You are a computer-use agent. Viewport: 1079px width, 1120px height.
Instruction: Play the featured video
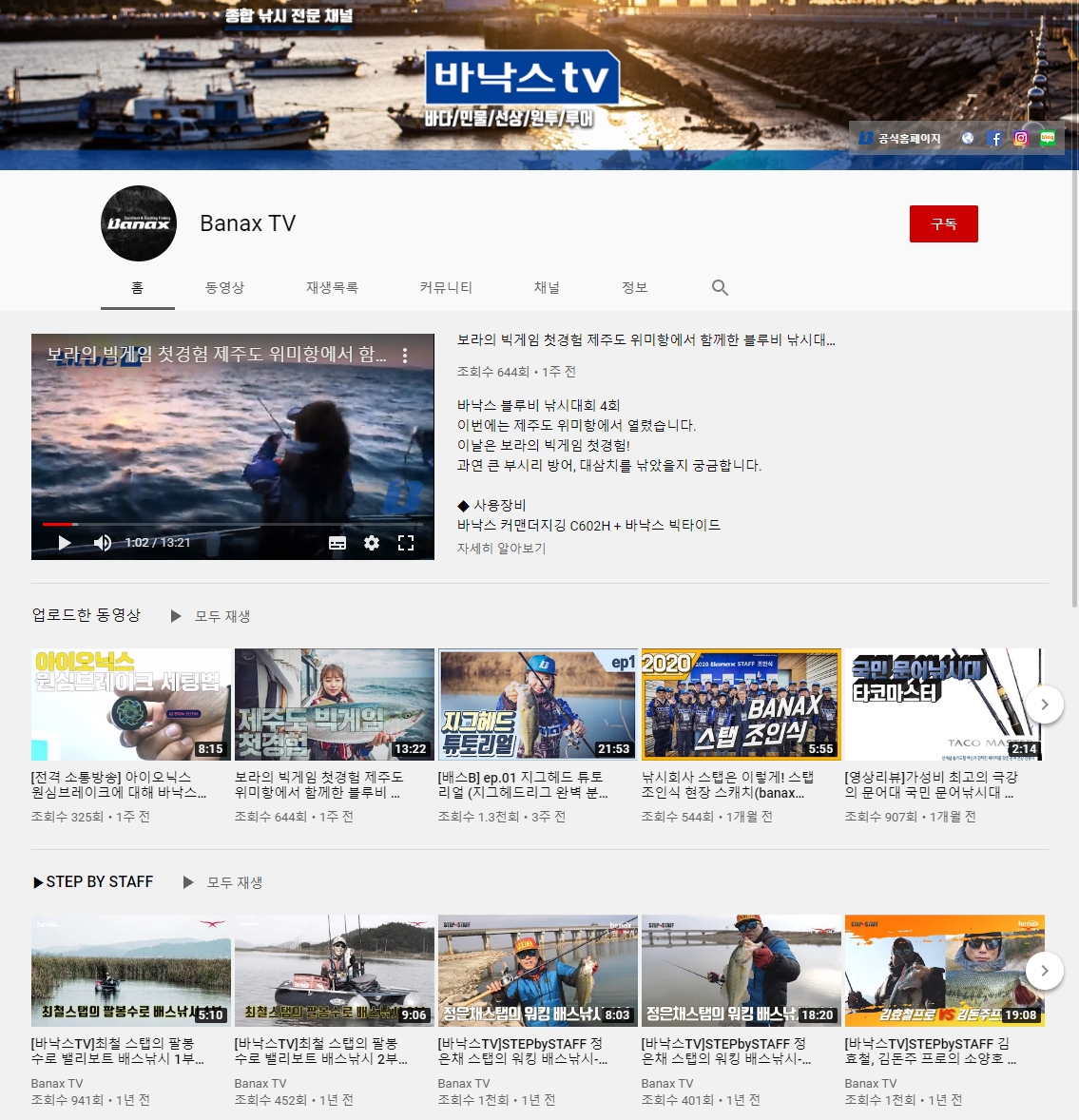65,543
